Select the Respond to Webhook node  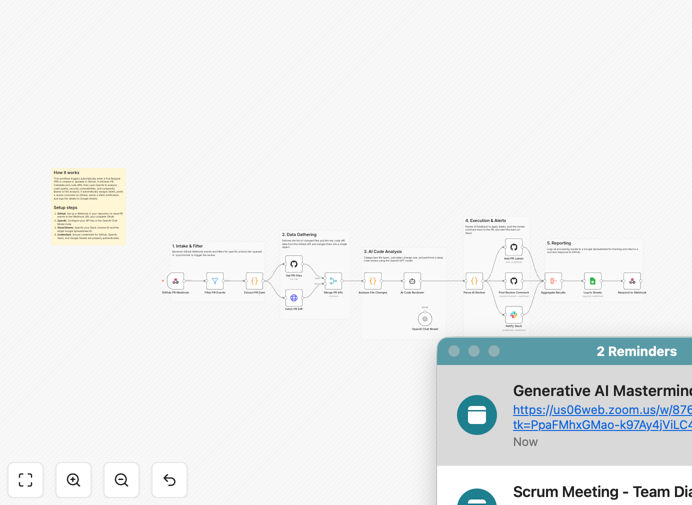(x=632, y=281)
